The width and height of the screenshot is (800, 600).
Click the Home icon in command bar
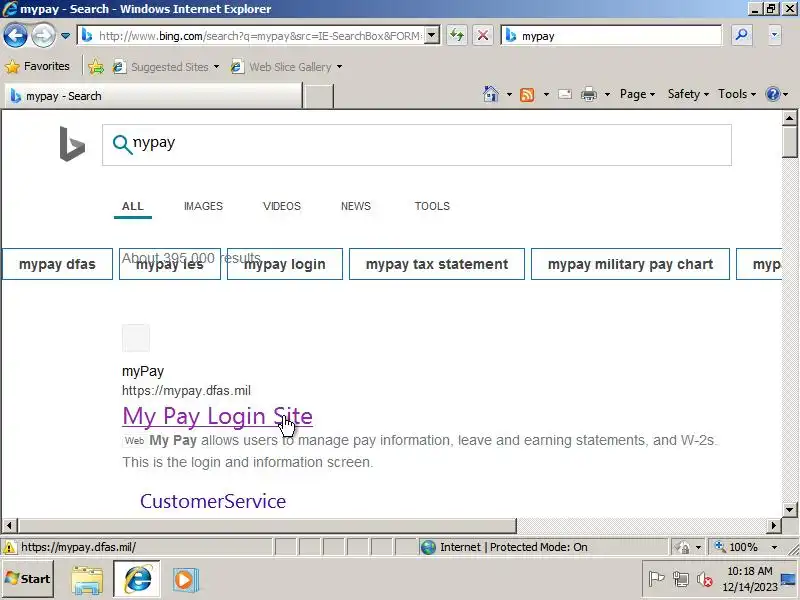click(490, 94)
